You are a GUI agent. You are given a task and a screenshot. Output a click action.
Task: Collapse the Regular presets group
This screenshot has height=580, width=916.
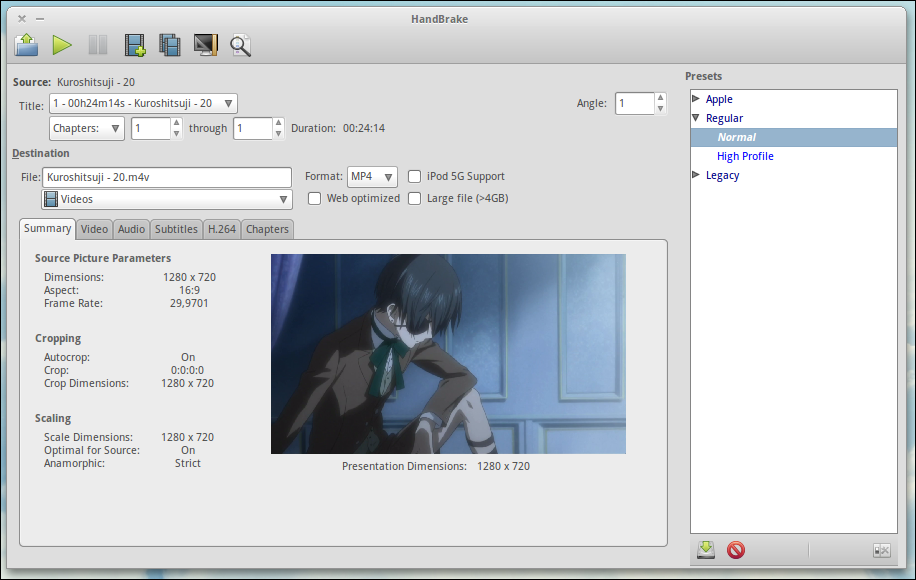pos(696,117)
